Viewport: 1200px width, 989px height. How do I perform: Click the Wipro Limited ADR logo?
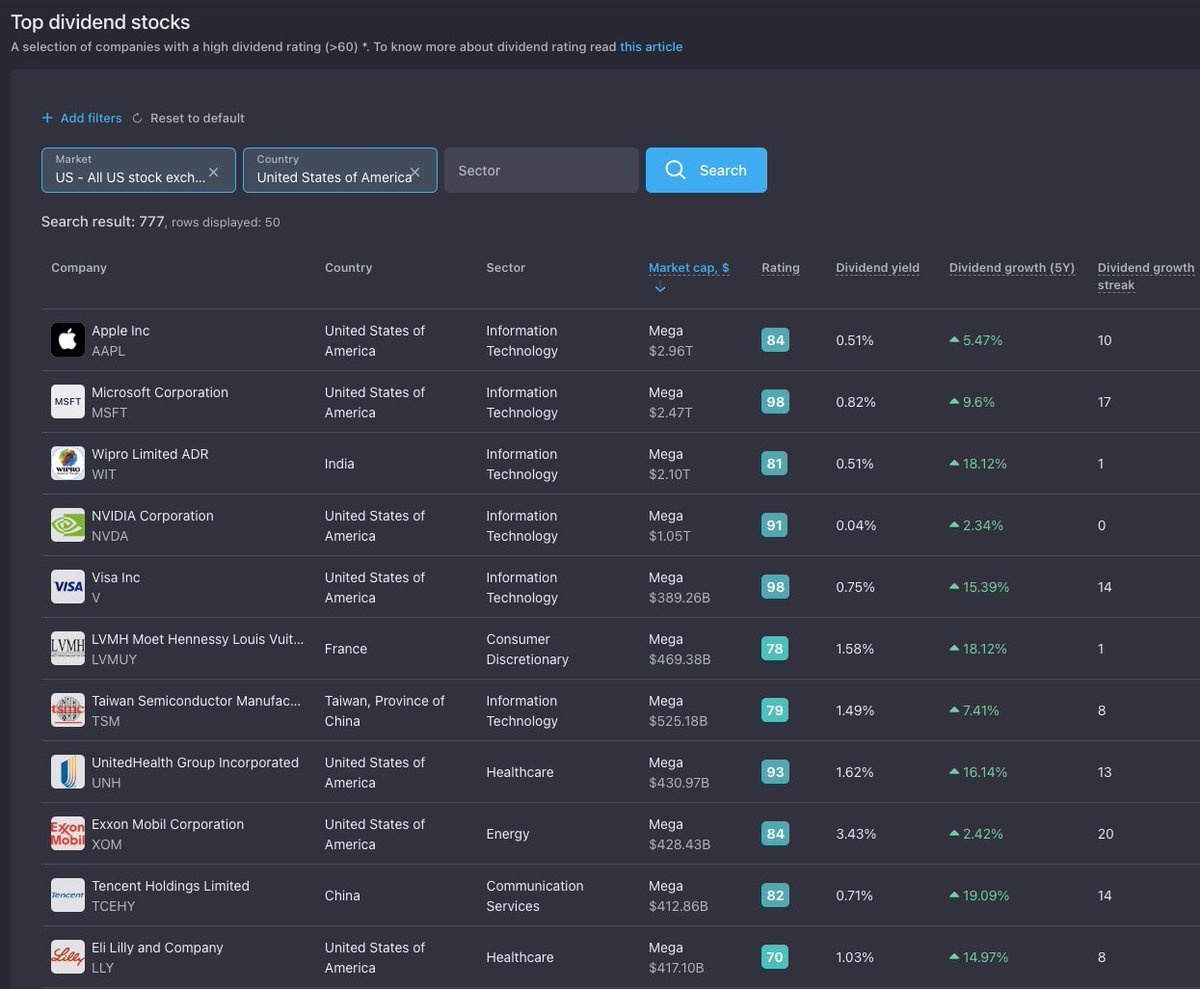coord(68,464)
